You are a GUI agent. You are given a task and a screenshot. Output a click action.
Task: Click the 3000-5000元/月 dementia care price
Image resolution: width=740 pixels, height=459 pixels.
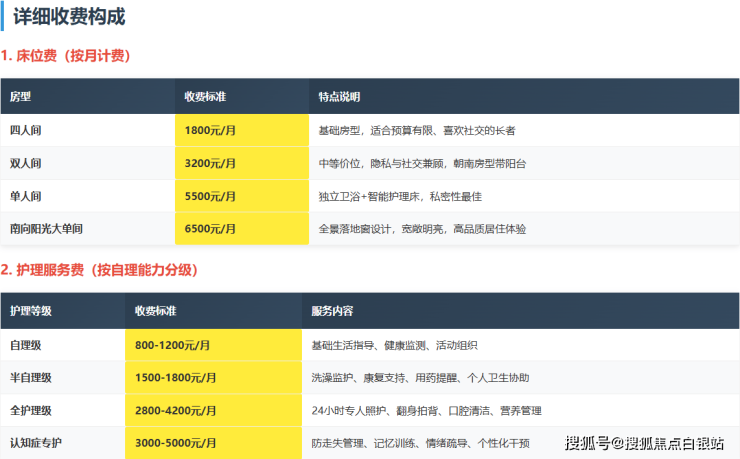tap(176, 442)
